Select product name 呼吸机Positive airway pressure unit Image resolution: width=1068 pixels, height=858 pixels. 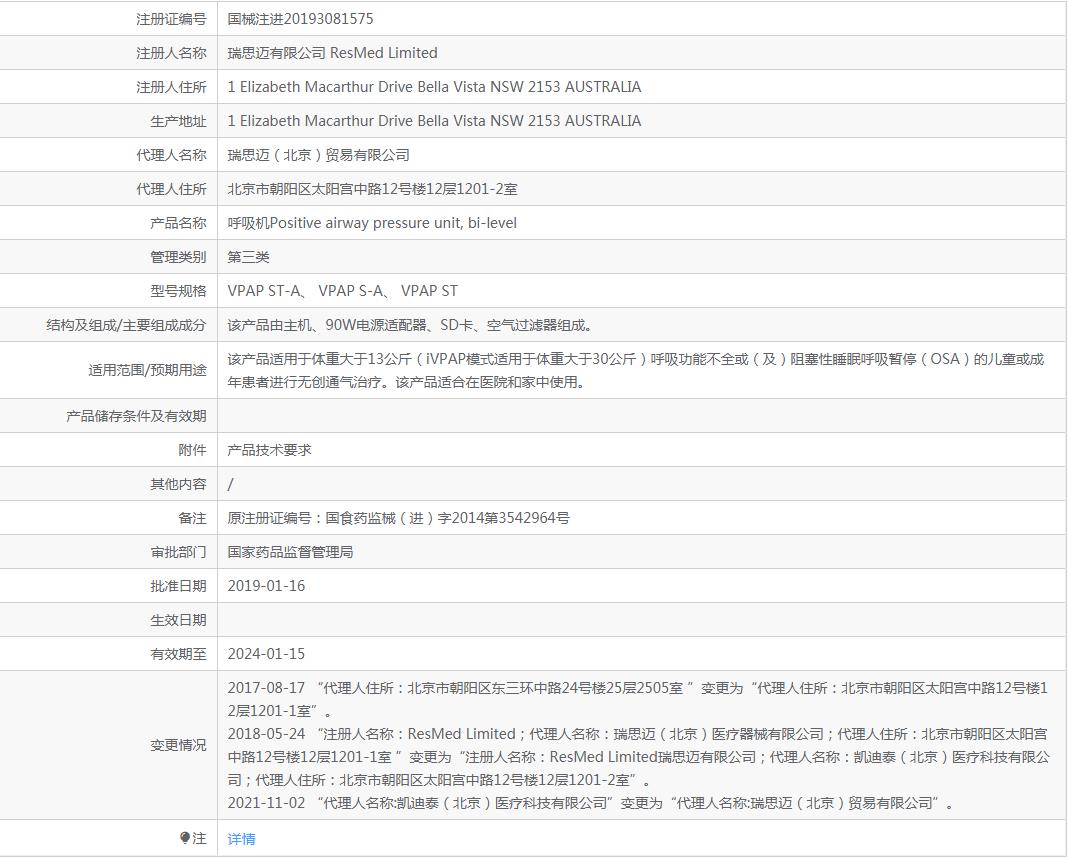tap(372, 223)
